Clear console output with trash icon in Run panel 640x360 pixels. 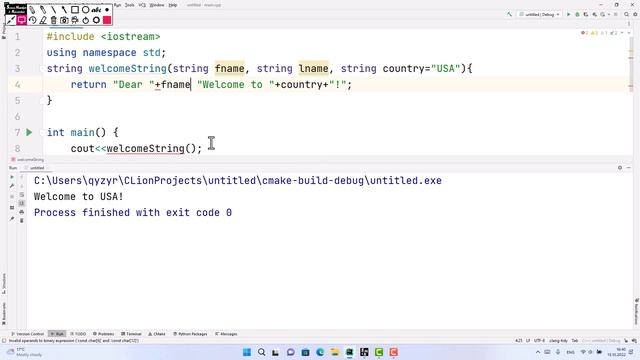coord(22,220)
